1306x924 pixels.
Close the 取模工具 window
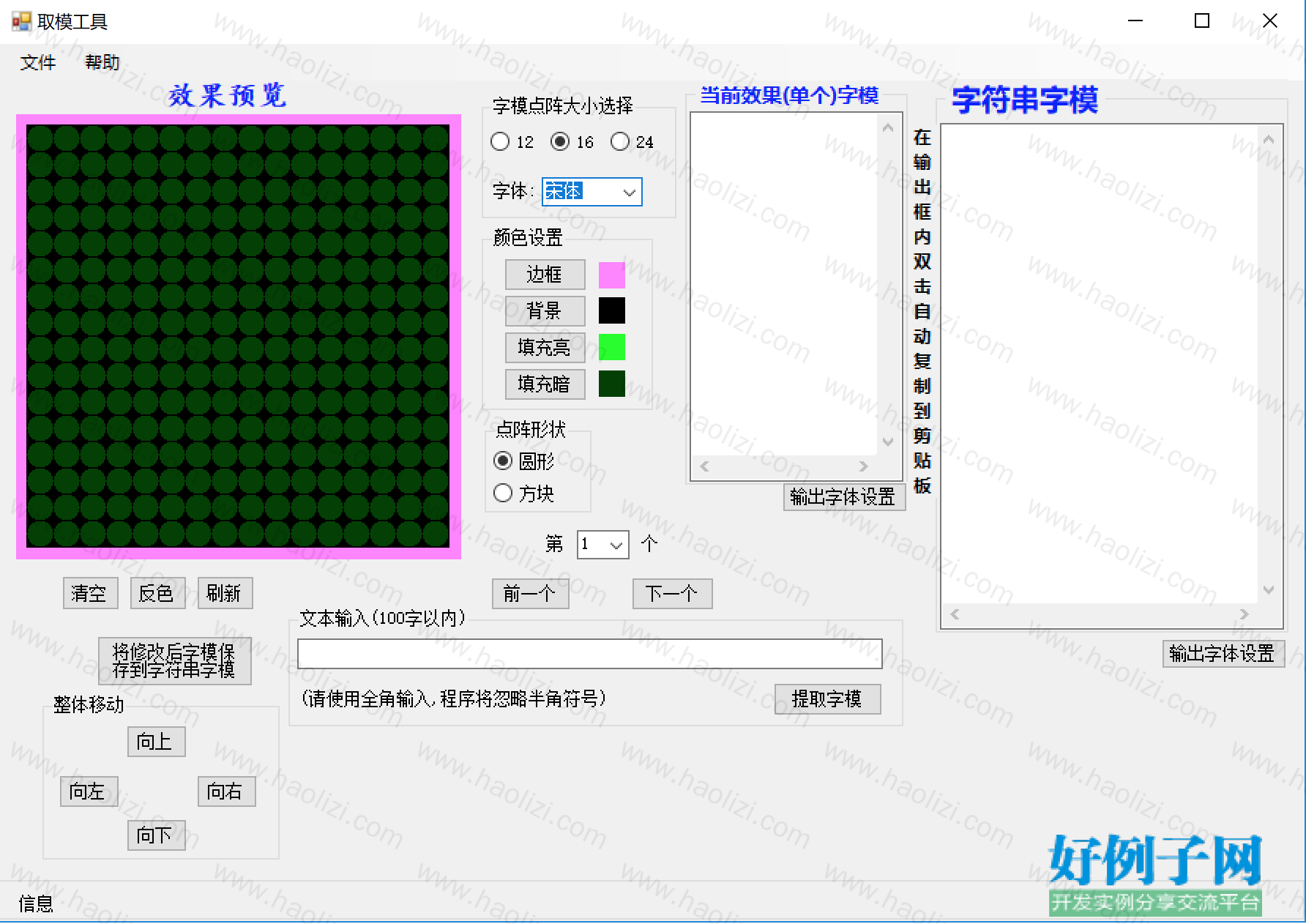coord(1270,21)
